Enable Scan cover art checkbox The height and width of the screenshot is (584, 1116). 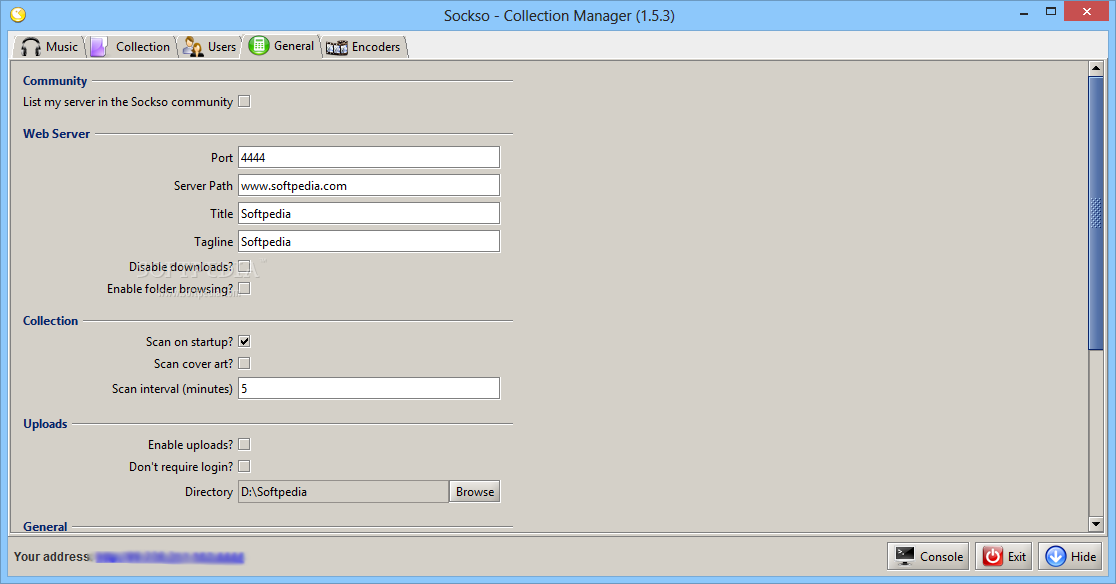tap(244, 363)
